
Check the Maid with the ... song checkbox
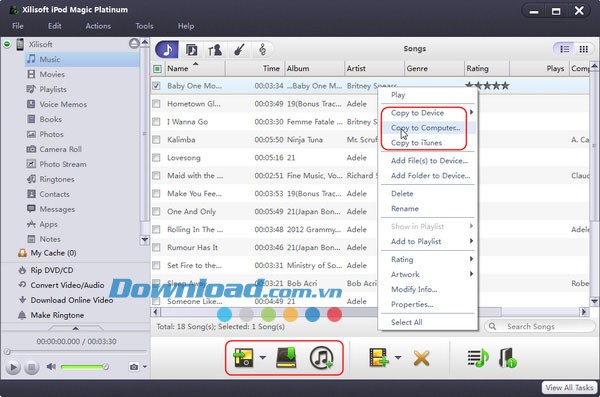pyautogui.click(x=156, y=176)
